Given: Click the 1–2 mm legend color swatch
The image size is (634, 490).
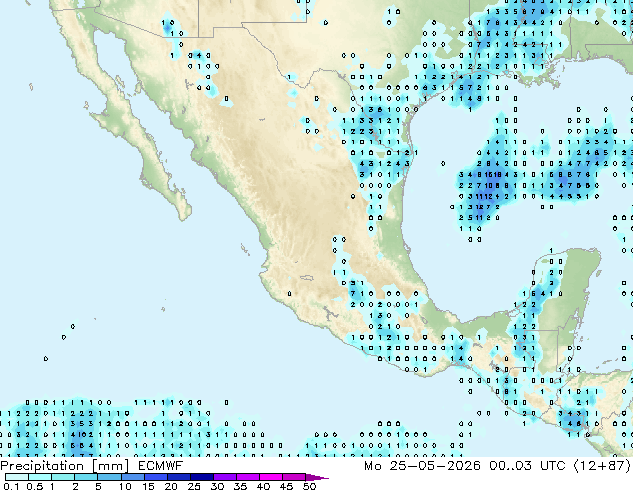Looking at the screenshot, I should [63, 477].
